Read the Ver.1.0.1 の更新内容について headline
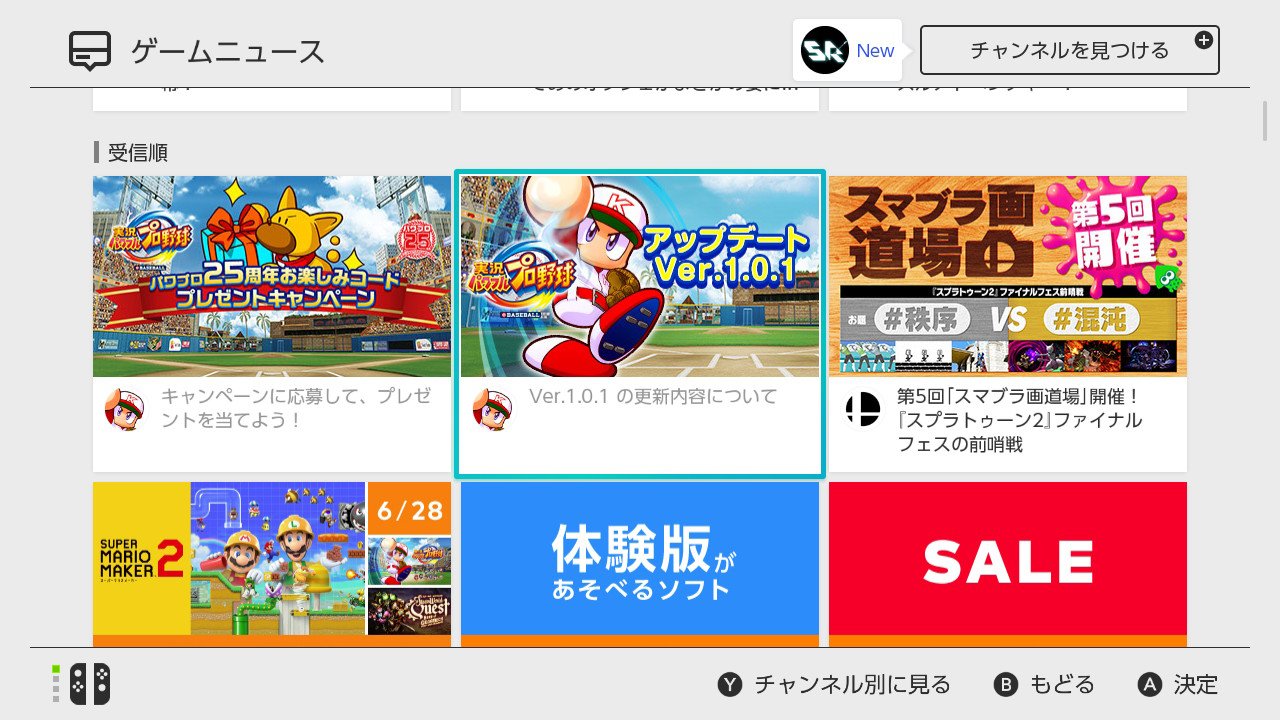 (653, 396)
